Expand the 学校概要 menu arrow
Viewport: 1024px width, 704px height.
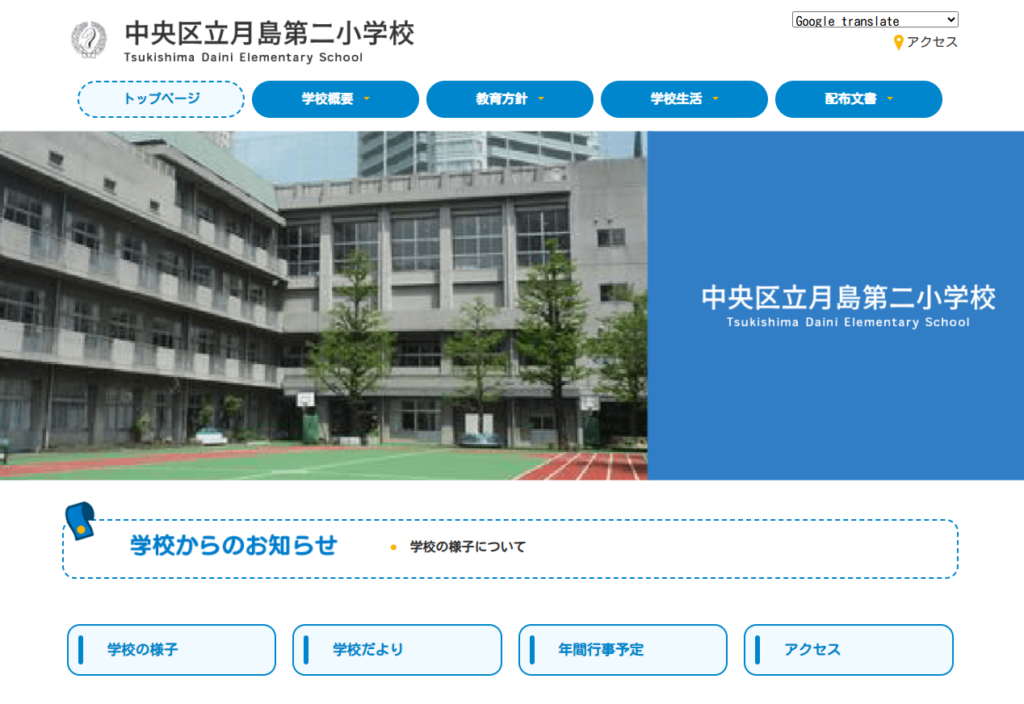pos(367,99)
